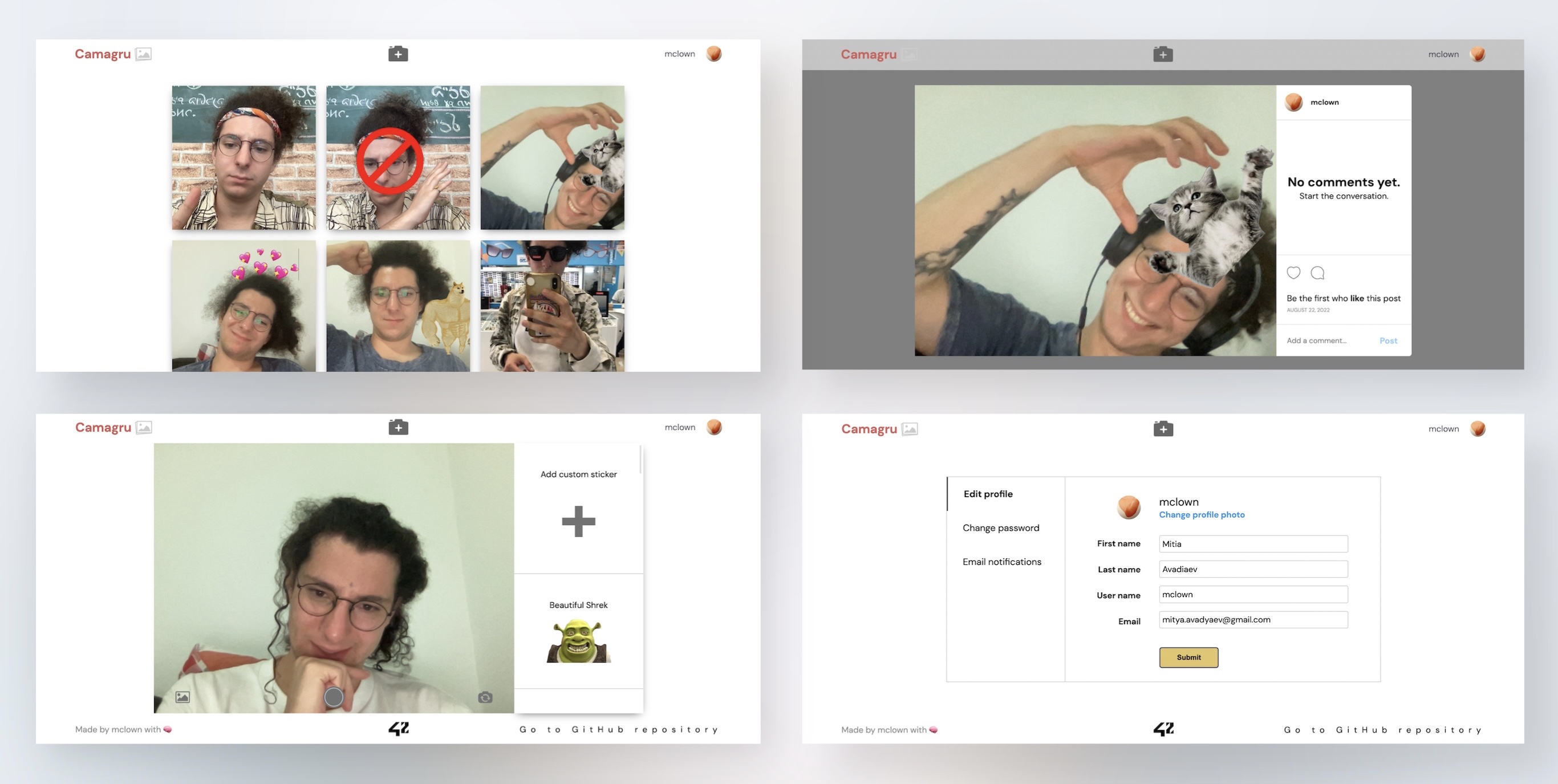Open the pink hearts thumbnail
Viewport: 1558px width, 784px height.
243,306
